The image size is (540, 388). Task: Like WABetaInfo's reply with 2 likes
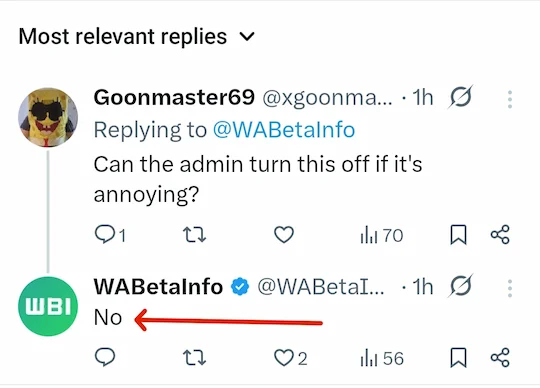coord(290,358)
